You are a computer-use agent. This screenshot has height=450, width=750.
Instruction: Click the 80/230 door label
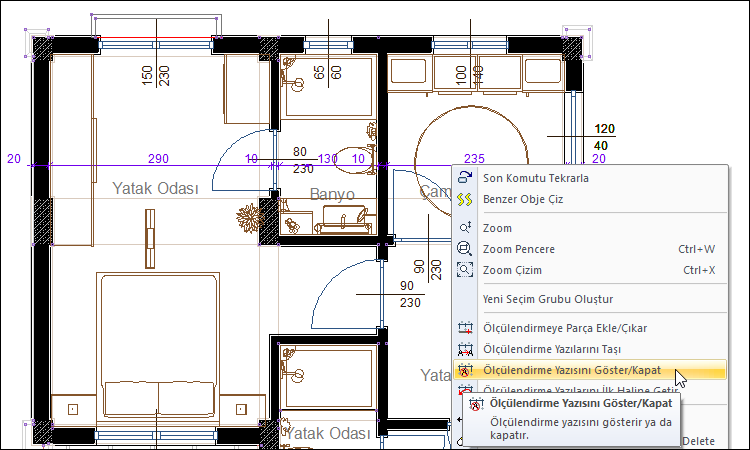click(302, 160)
